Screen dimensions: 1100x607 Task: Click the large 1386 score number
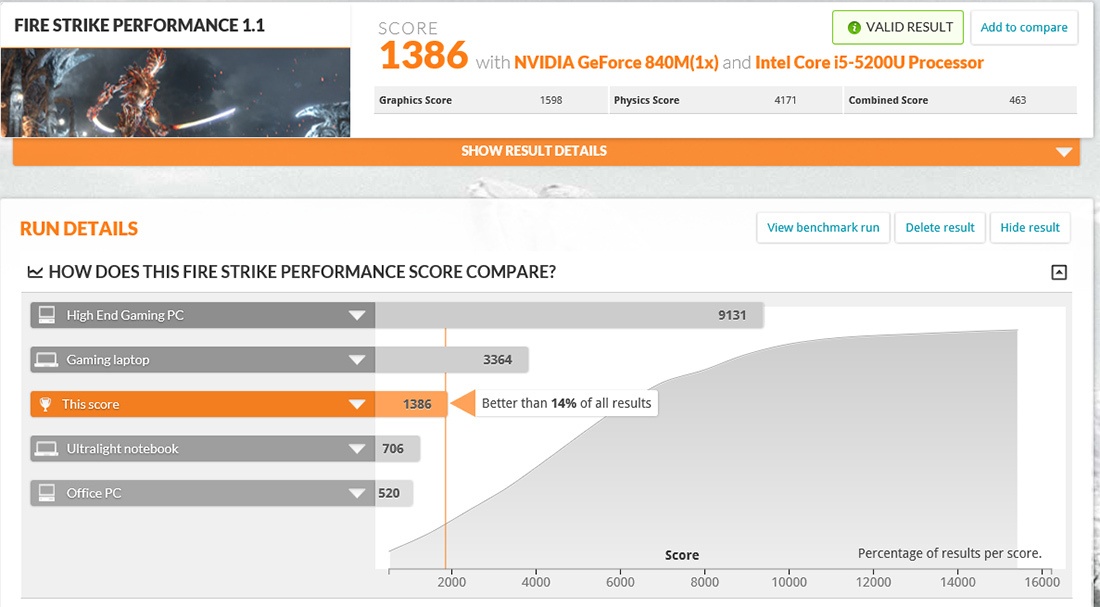point(424,56)
